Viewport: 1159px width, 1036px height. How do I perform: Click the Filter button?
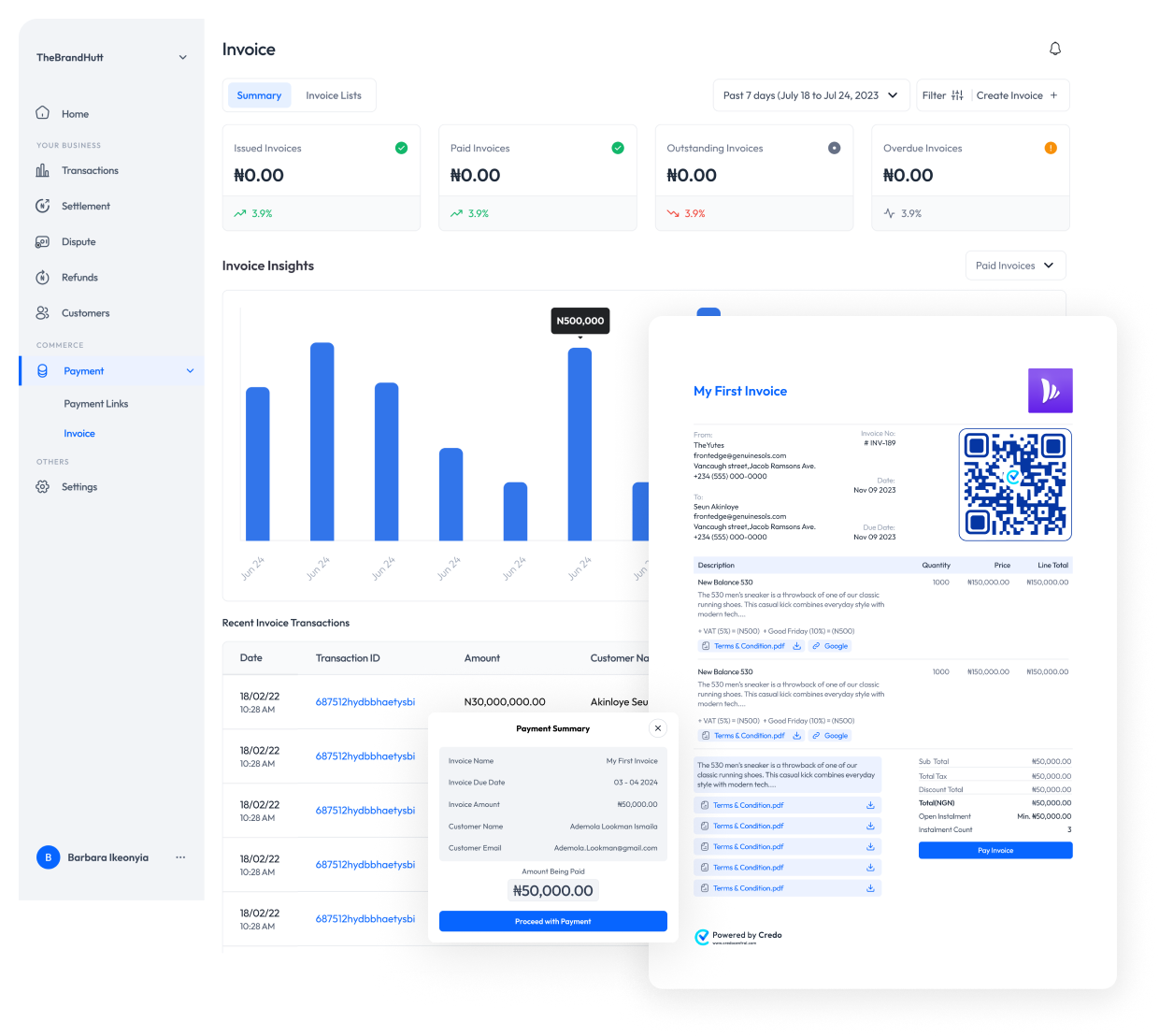[943, 95]
